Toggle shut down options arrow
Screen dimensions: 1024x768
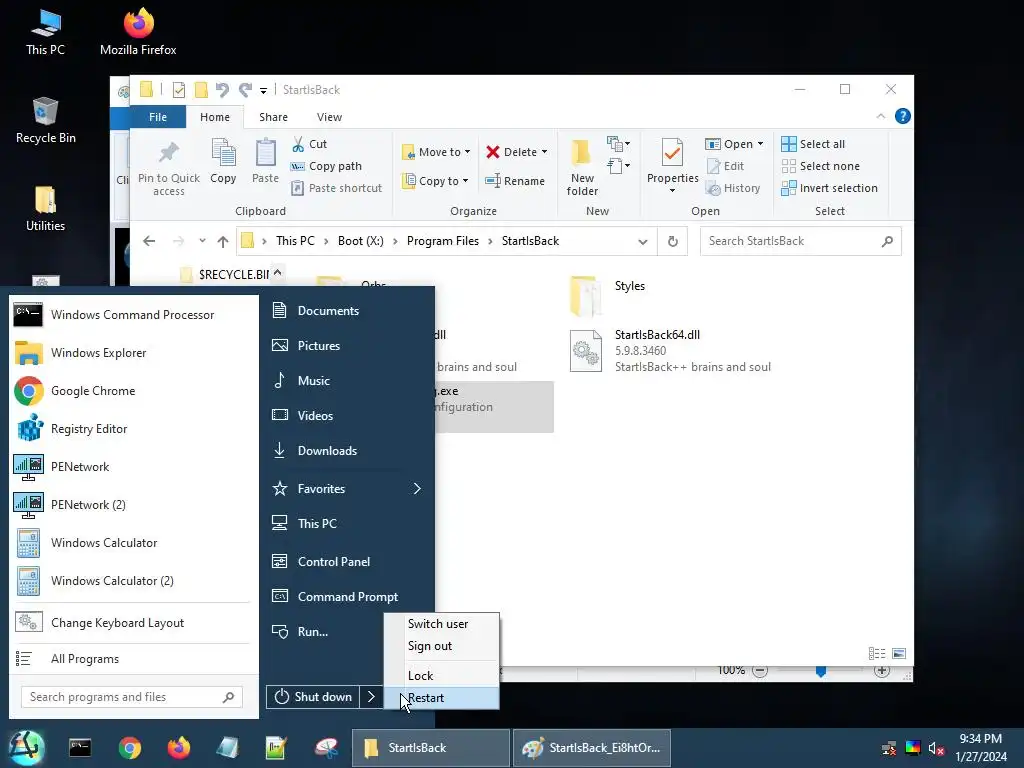[x=371, y=697]
